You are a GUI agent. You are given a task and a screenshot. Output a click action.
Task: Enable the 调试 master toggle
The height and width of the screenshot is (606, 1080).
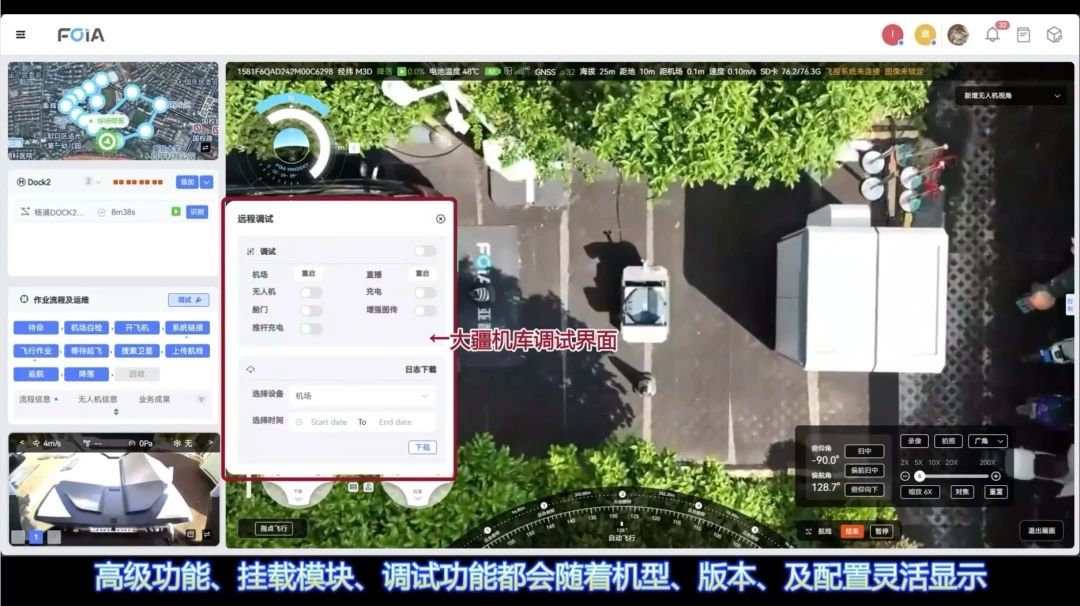[425, 251]
